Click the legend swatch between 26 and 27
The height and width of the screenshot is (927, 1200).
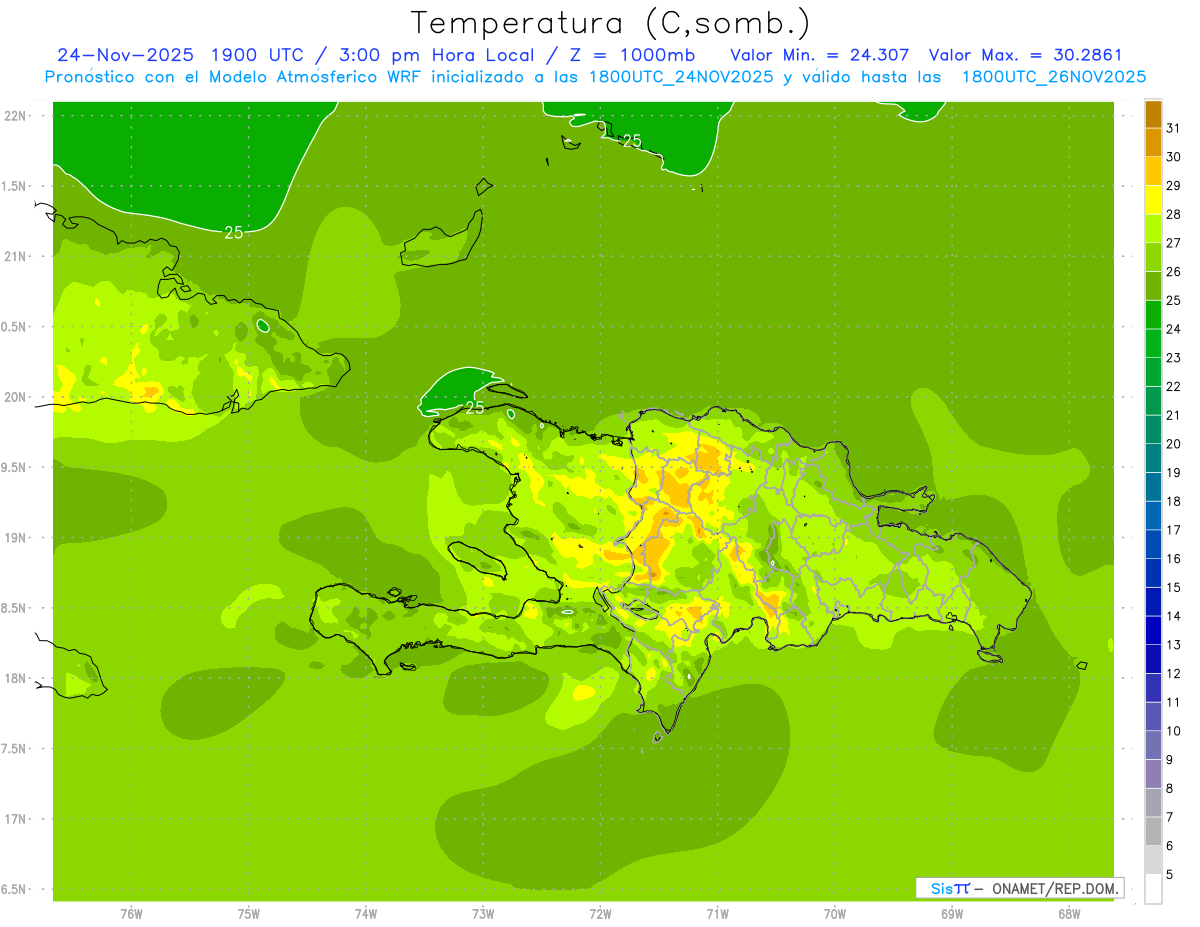1153,257
